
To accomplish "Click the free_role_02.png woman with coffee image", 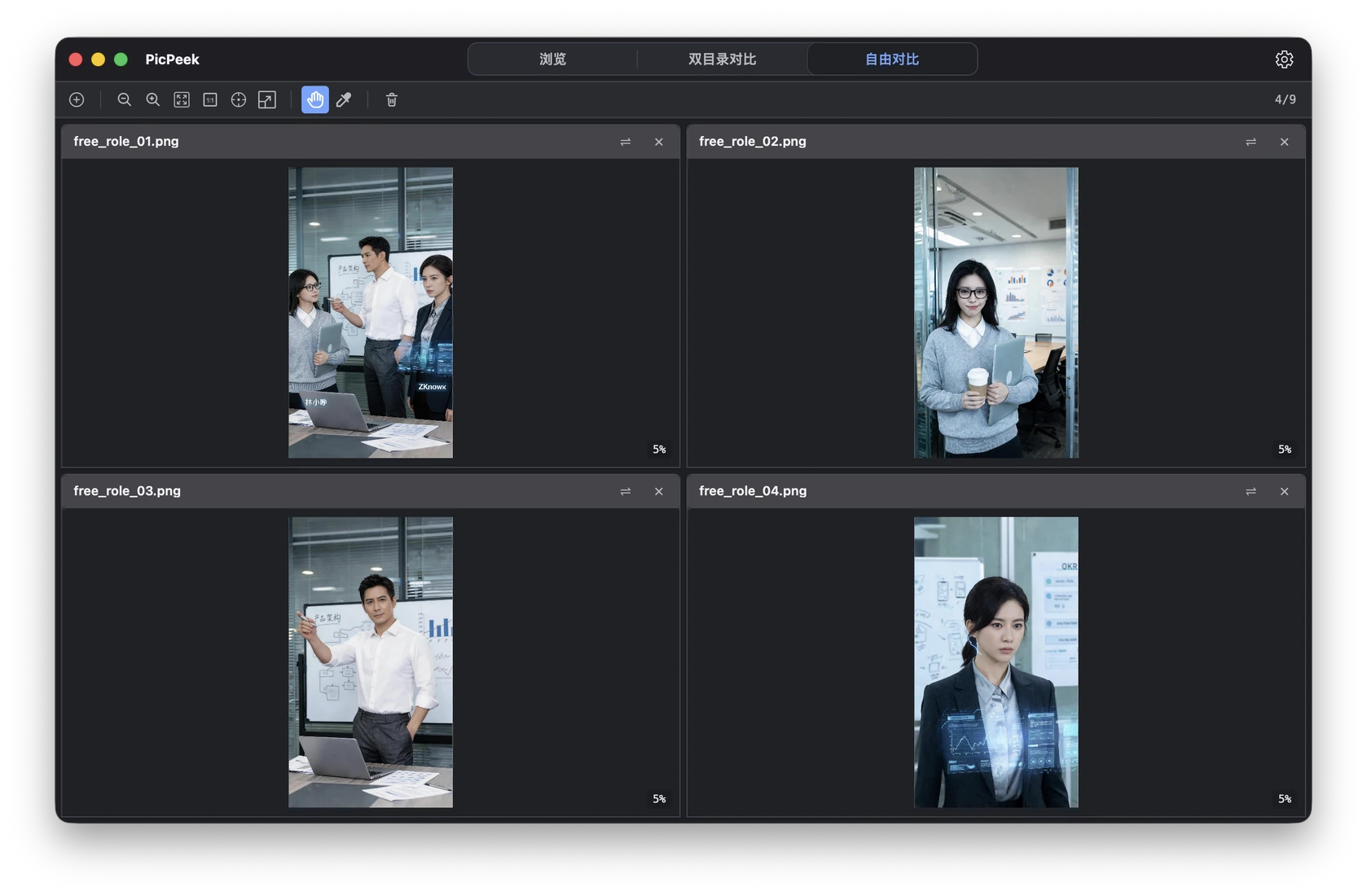I will point(996,313).
